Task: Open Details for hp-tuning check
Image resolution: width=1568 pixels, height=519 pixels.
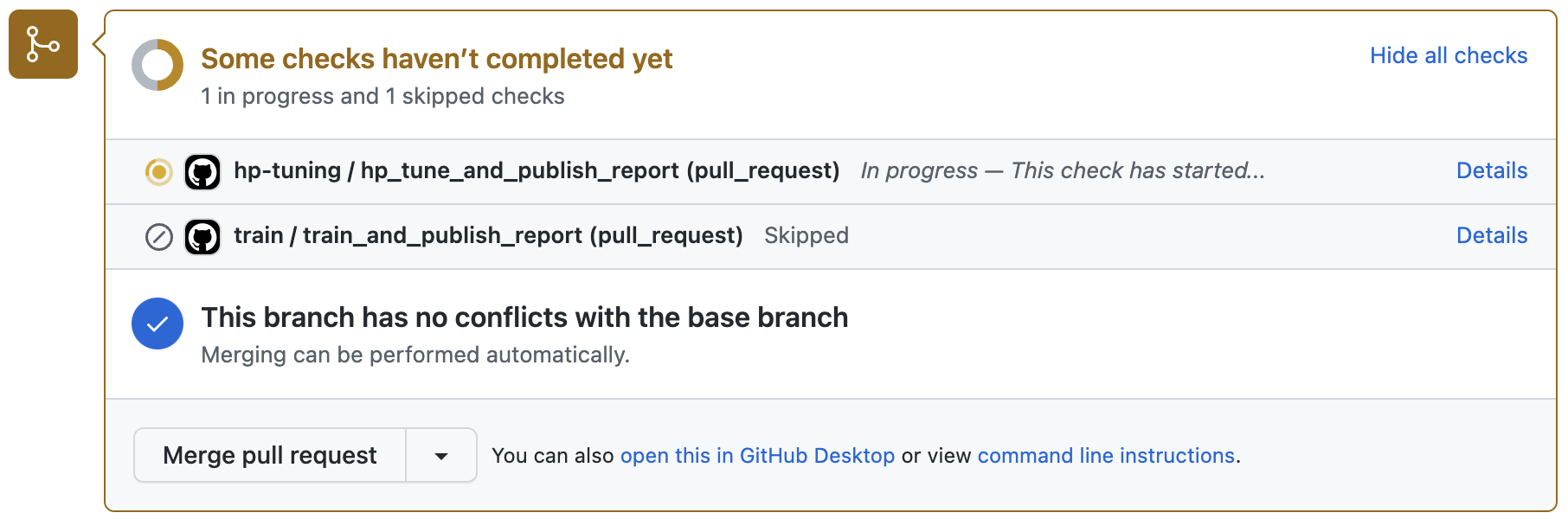Action: tap(1492, 170)
